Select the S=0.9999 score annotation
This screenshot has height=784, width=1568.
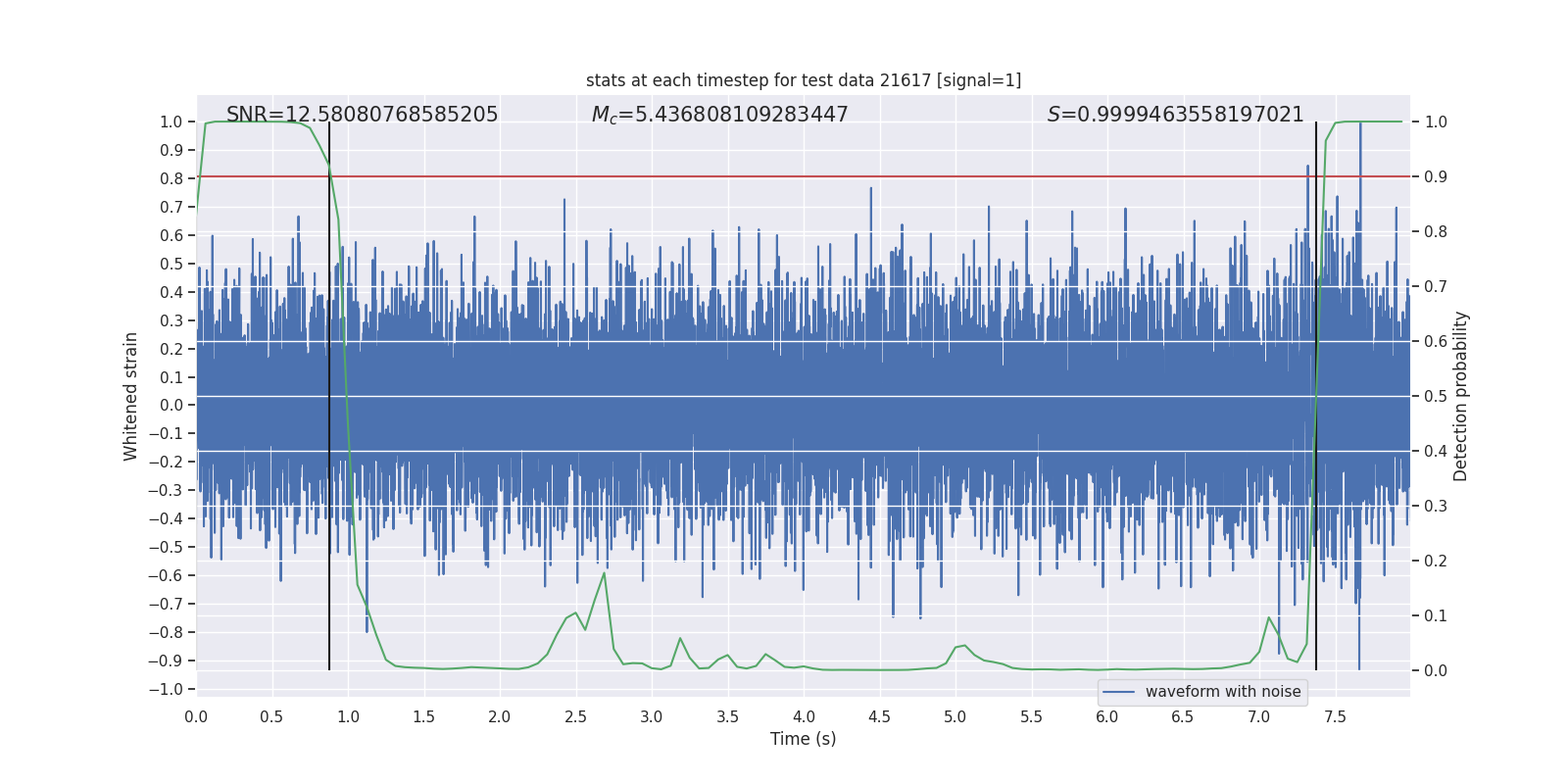click(1175, 115)
